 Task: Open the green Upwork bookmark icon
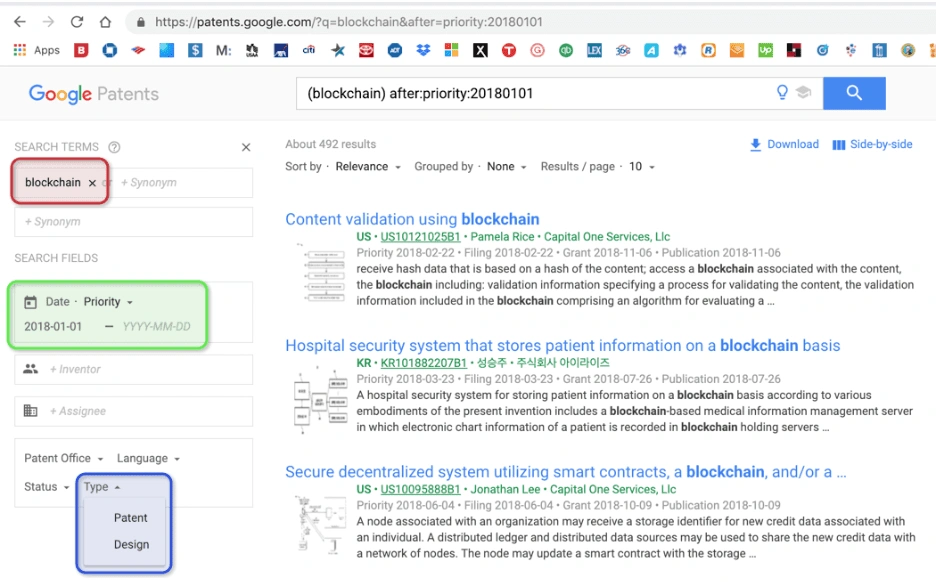coord(765,50)
